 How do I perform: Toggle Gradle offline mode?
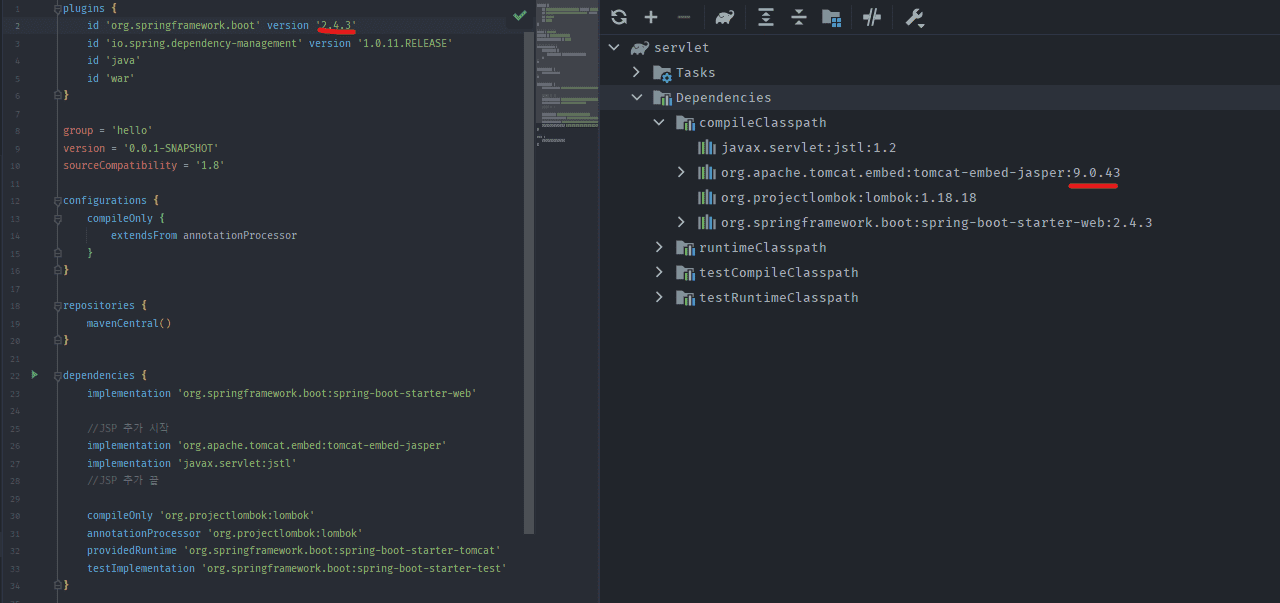click(872, 16)
